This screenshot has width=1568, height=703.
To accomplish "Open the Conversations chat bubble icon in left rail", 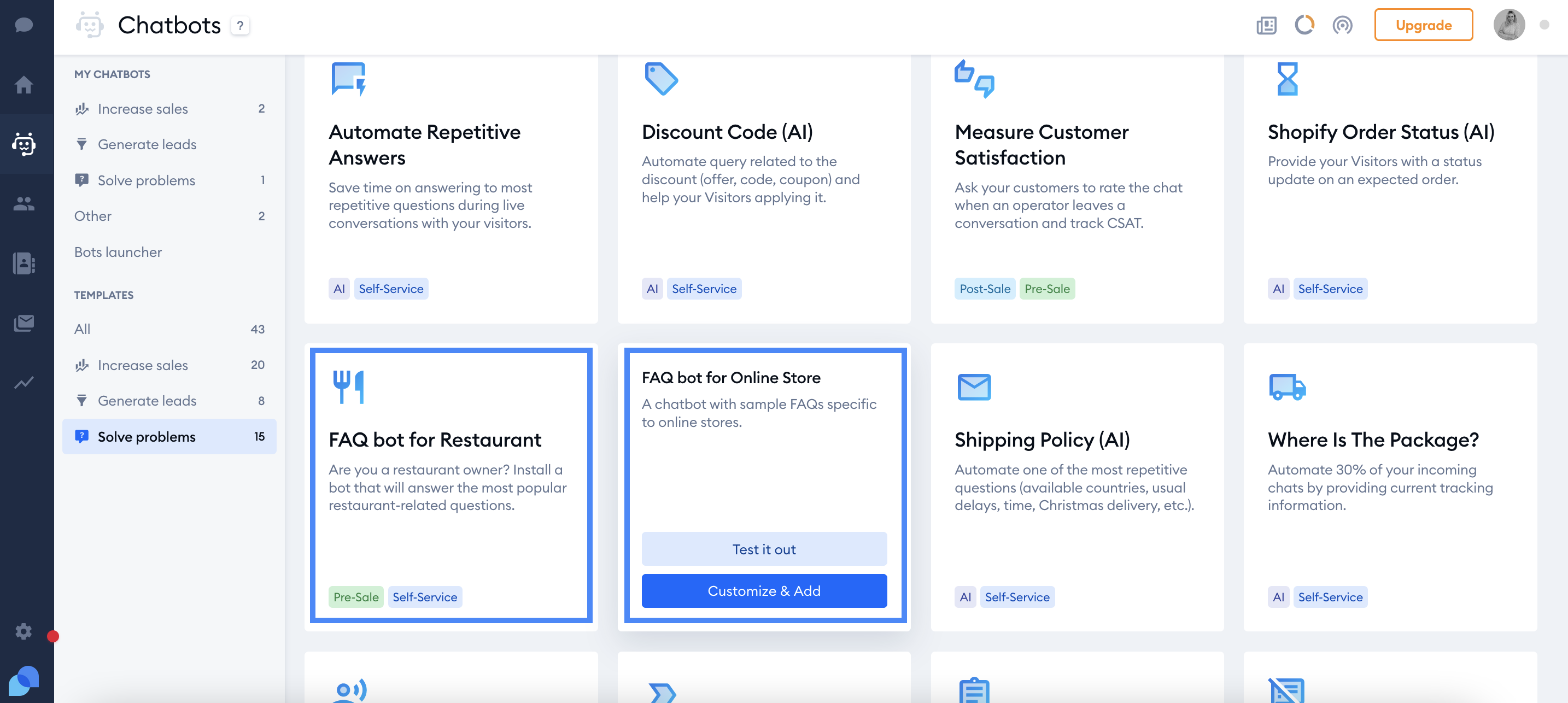I will tap(24, 25).
